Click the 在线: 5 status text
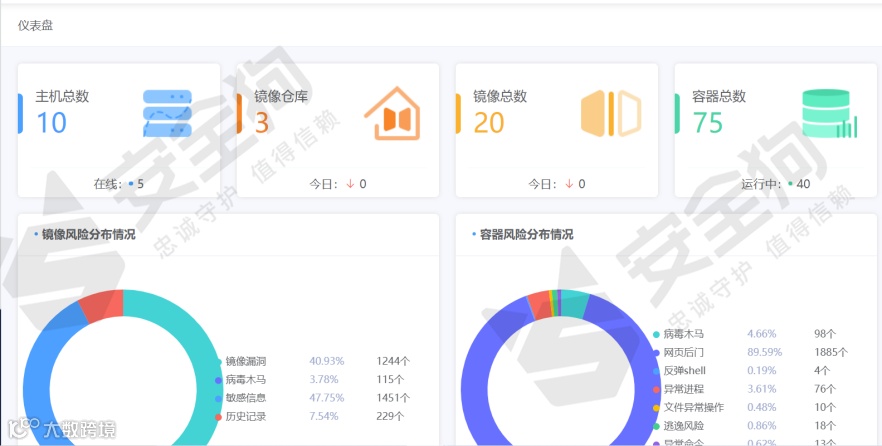 [119, 184]
